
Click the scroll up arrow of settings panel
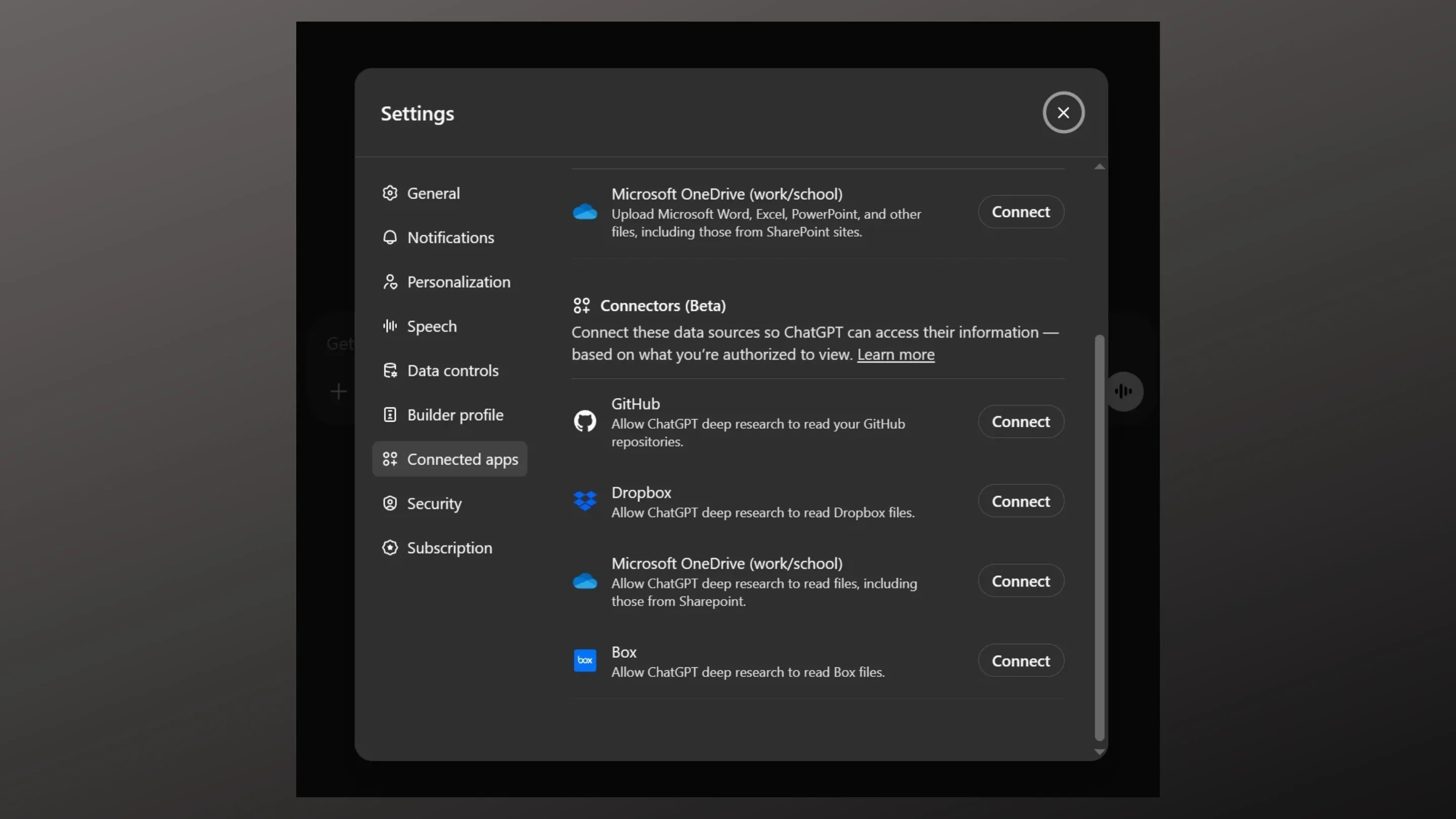click(1100, 167)
